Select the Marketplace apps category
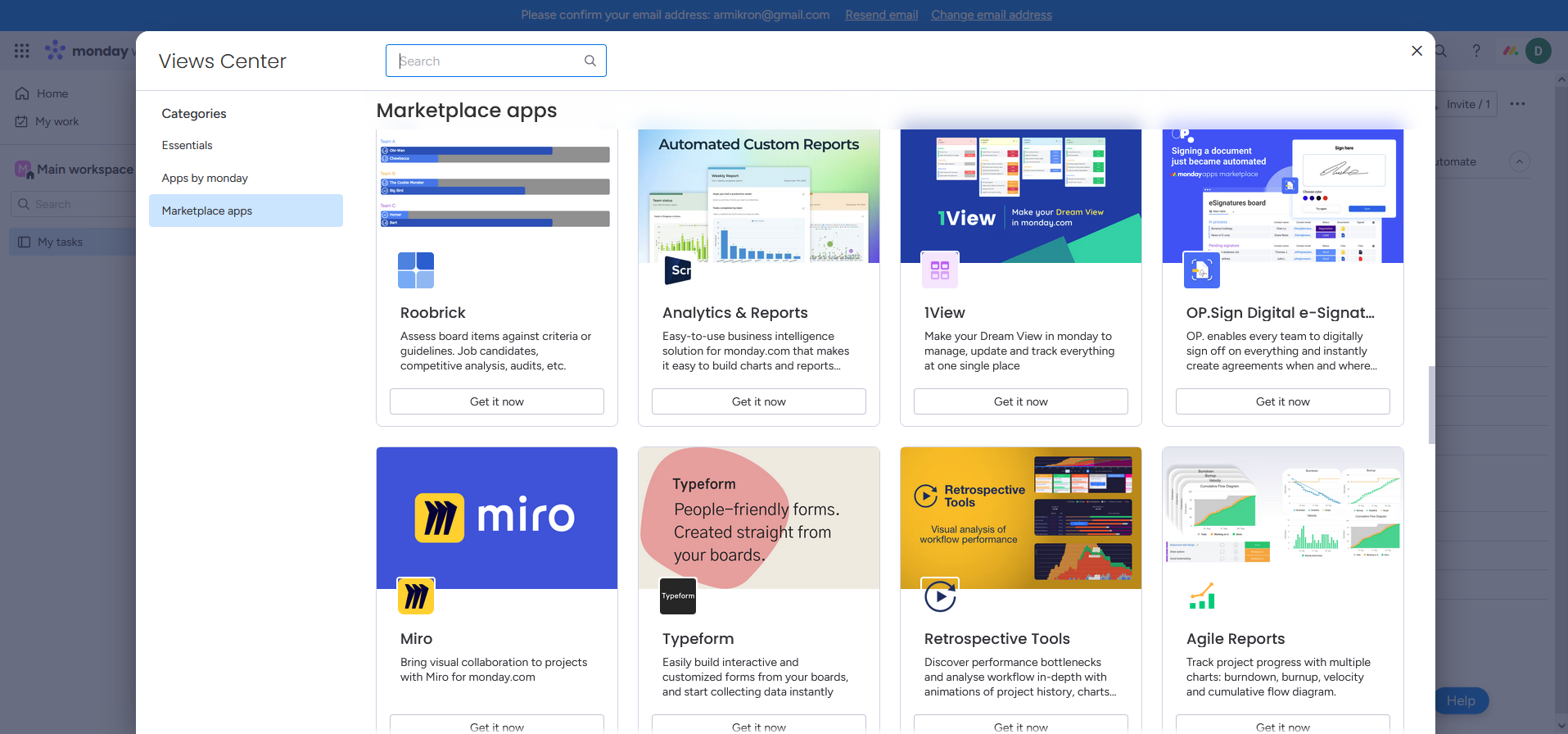The height and width of the screenshot is (734, 1568). click(x=246, y=211)
